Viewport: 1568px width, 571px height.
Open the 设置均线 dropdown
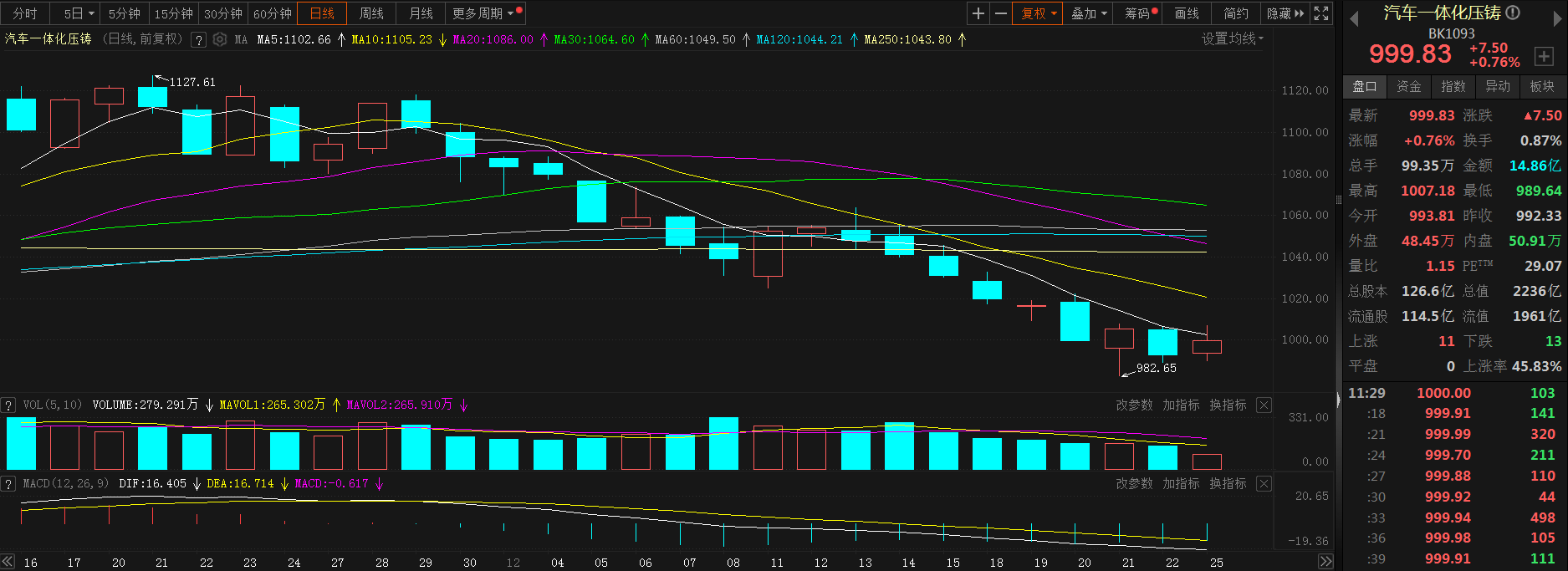coord(1233,39)
